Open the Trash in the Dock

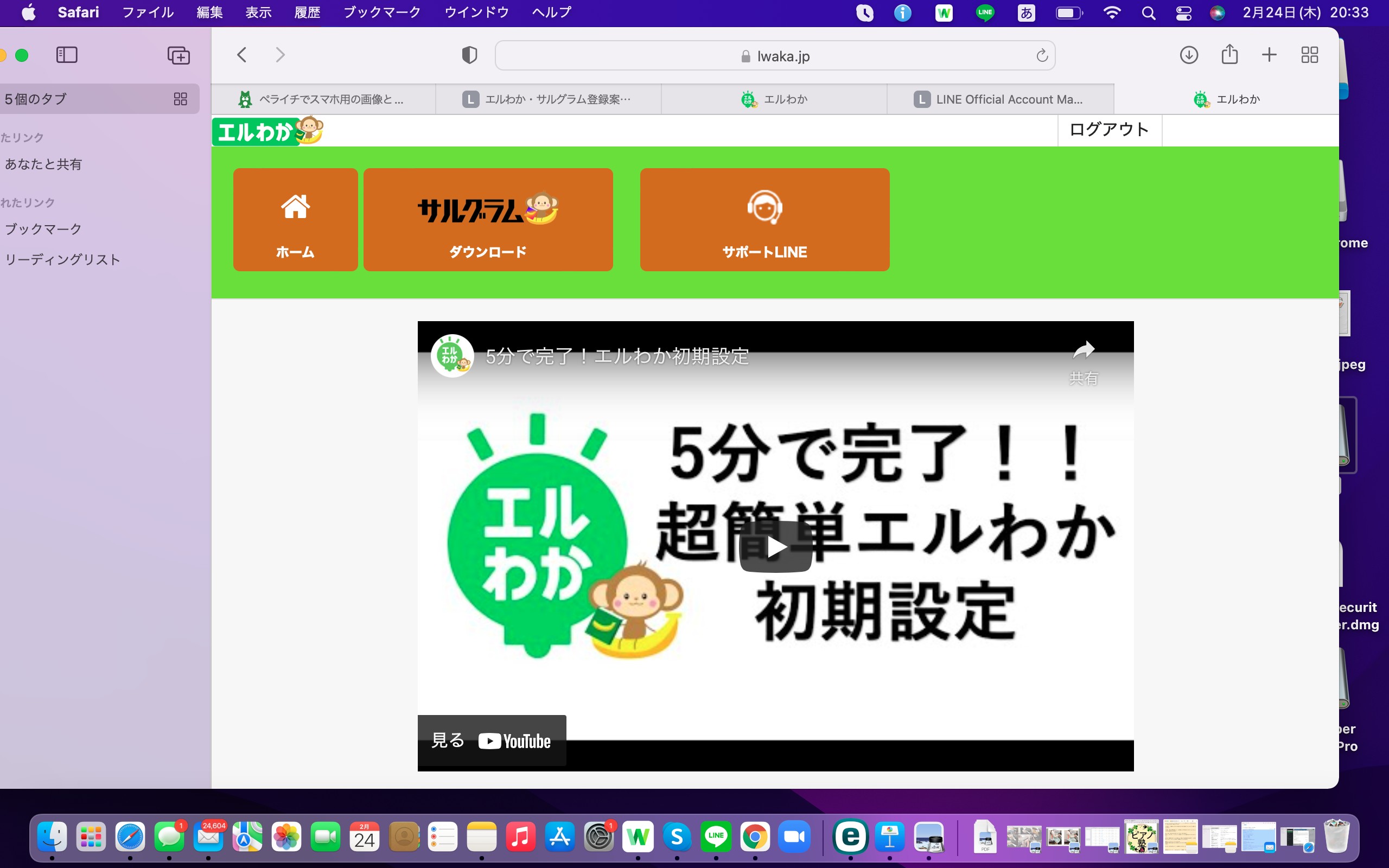point(1337,837)
